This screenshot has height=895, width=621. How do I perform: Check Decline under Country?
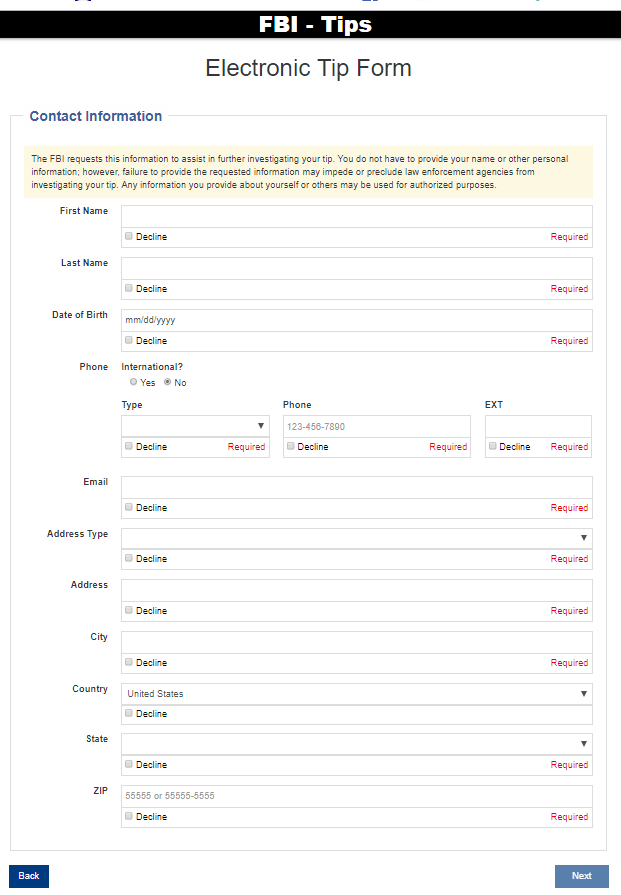coord(129,713)
